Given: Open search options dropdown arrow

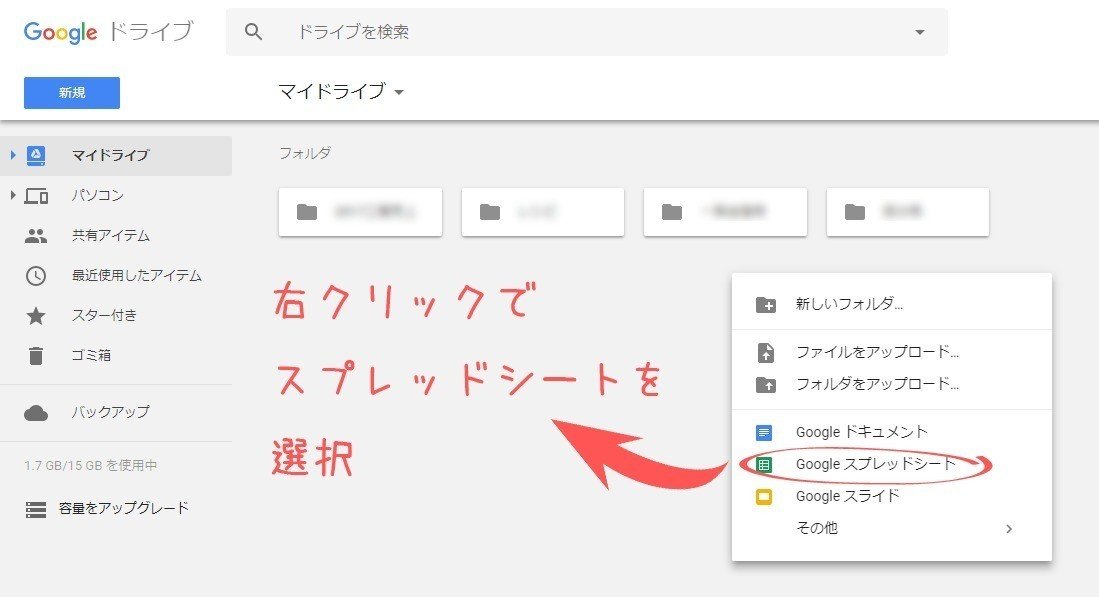Looking at the screenshot, I should pyautogui.click(x=920, y=32).
